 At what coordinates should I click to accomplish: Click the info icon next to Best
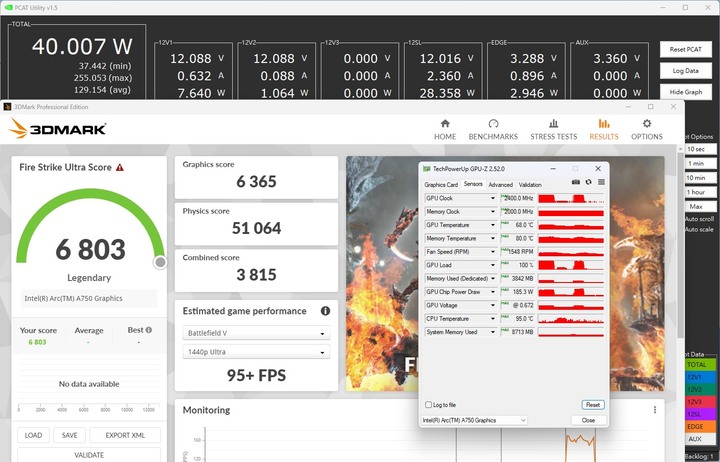tap(149, 330)
